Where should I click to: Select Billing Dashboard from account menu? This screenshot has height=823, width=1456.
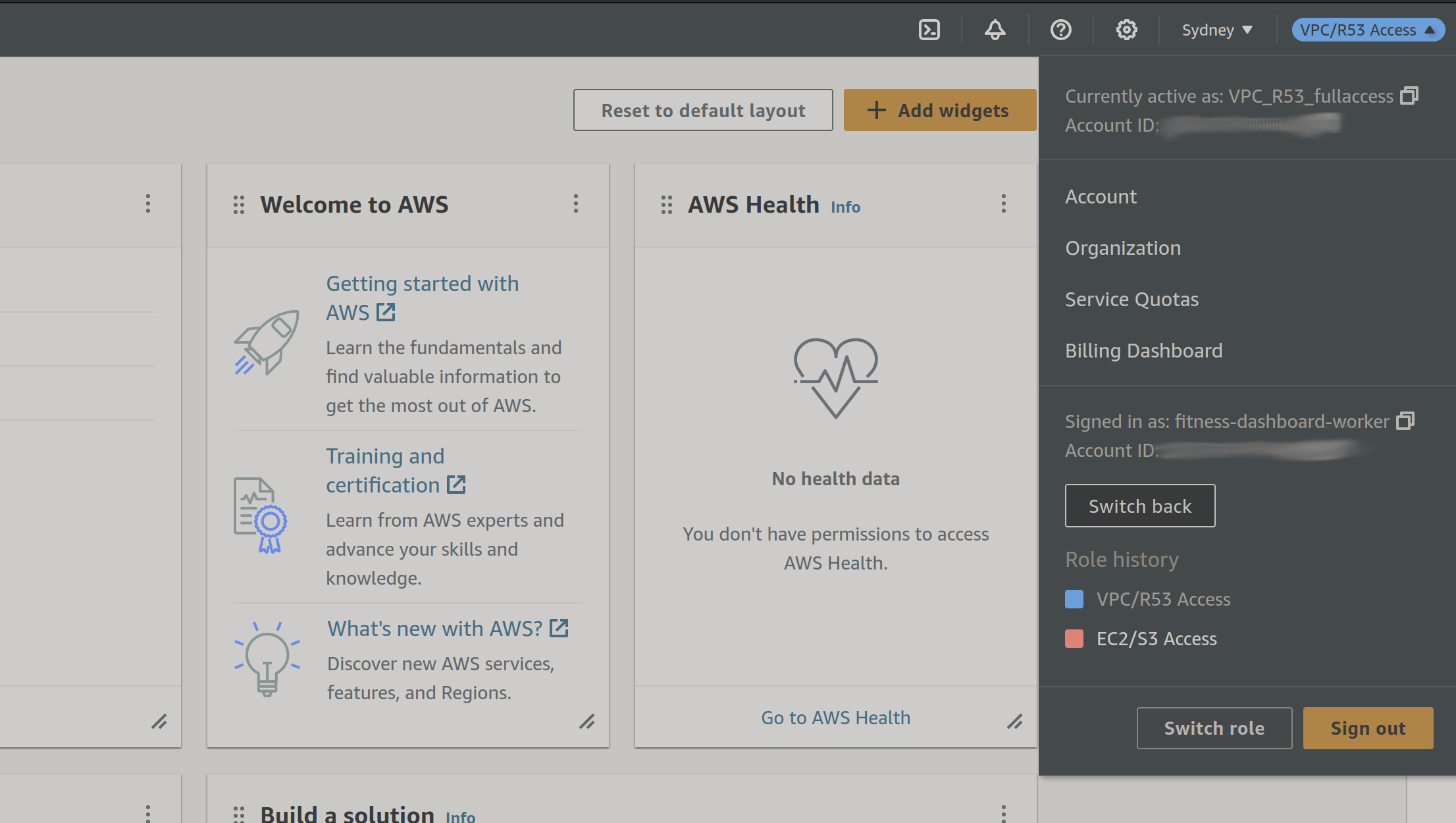(1143, 351)
